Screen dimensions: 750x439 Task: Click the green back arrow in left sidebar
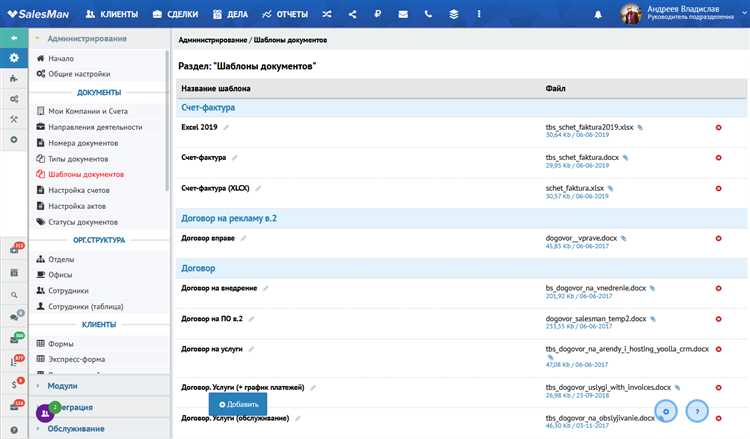[14, 38]
